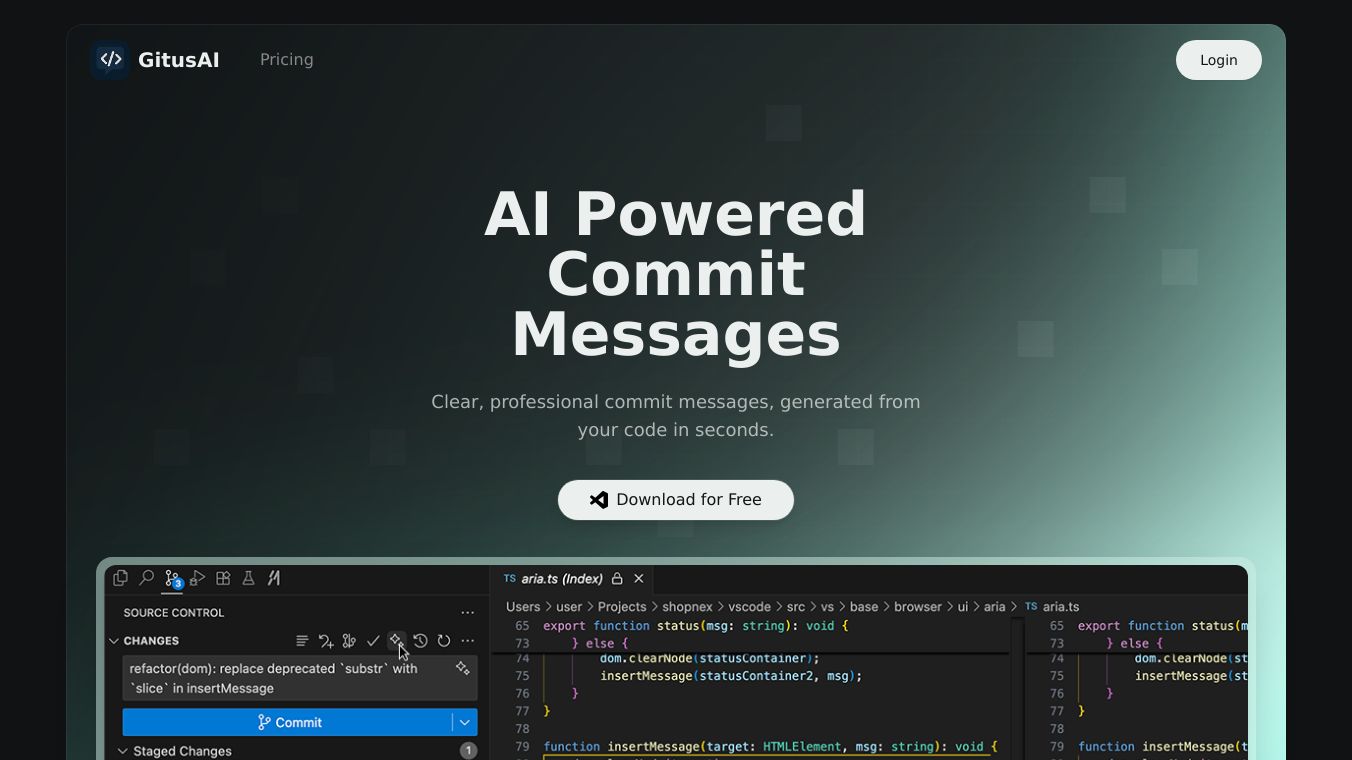Click the Login button

point(1219,60)
